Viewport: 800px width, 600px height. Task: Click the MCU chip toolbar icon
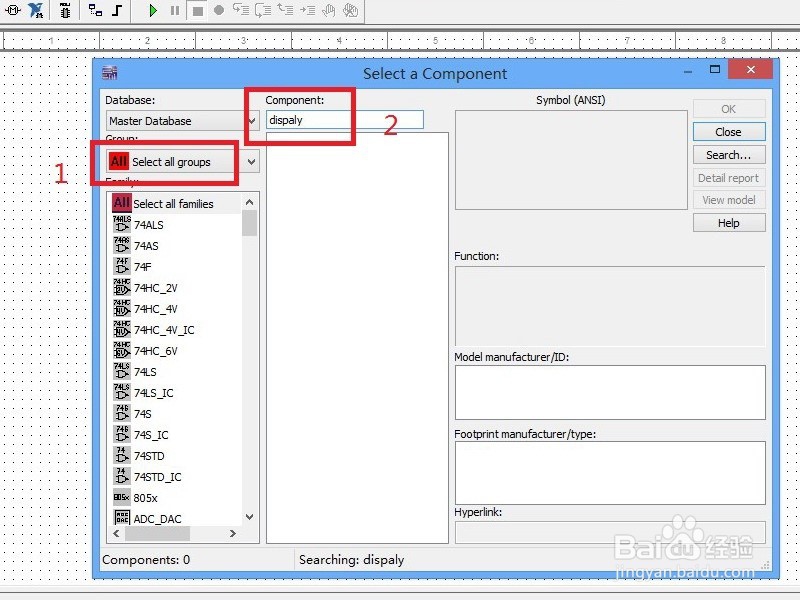click(65, 10)
